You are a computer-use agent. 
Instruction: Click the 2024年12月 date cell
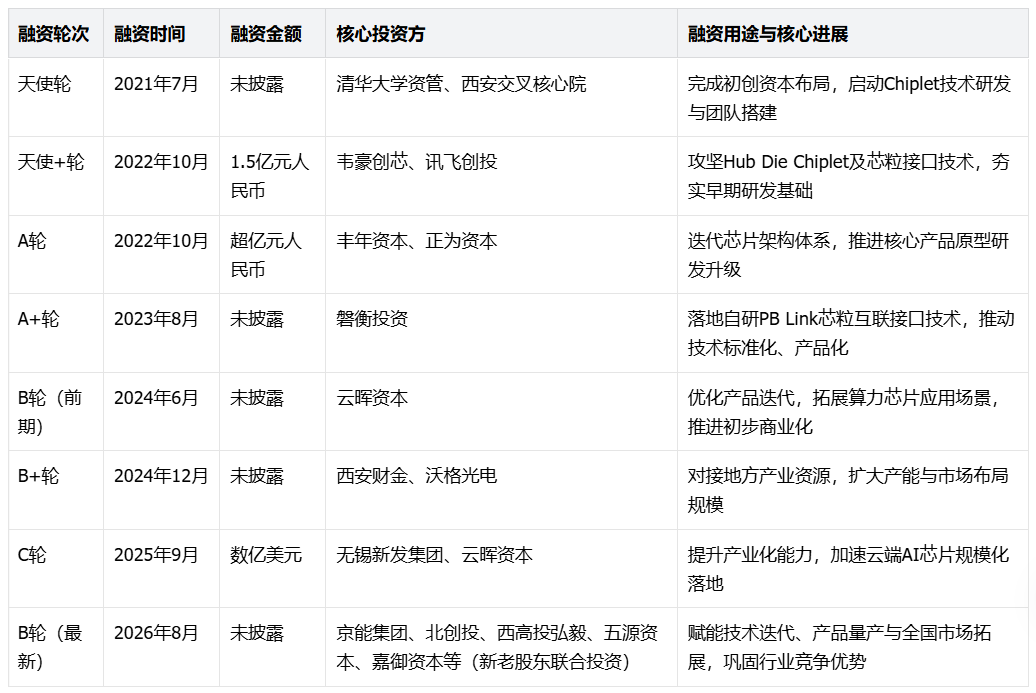161,490
